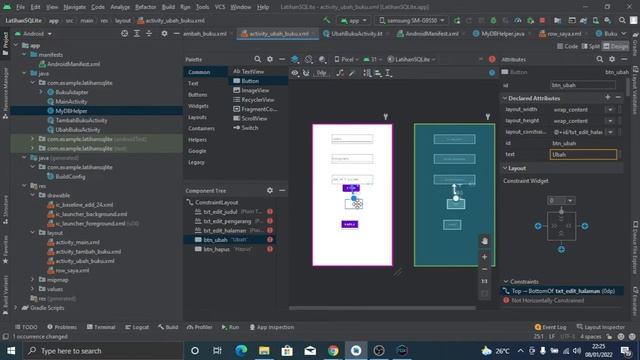Viewport: 640px width, 360px height.
Task: Switch to row_saya.xml tab
Action: click(564, 34)
